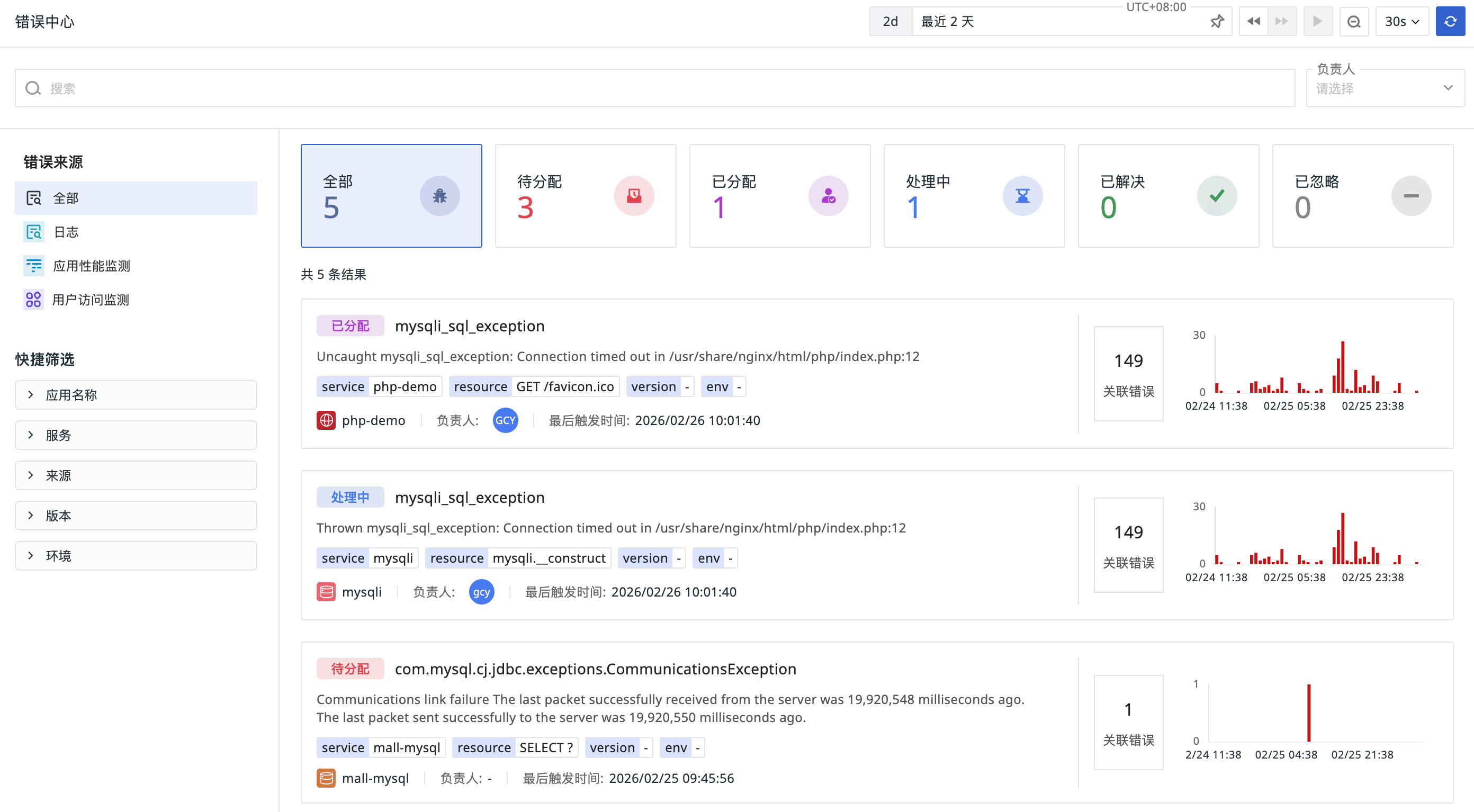Click the pin time range icon
The image size is (1474, 812).
tap(1217, 22)
